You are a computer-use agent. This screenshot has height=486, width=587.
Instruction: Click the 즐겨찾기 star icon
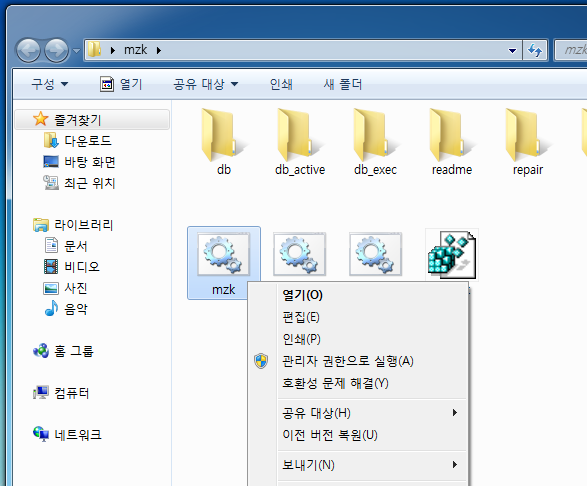tap(40, 119)
